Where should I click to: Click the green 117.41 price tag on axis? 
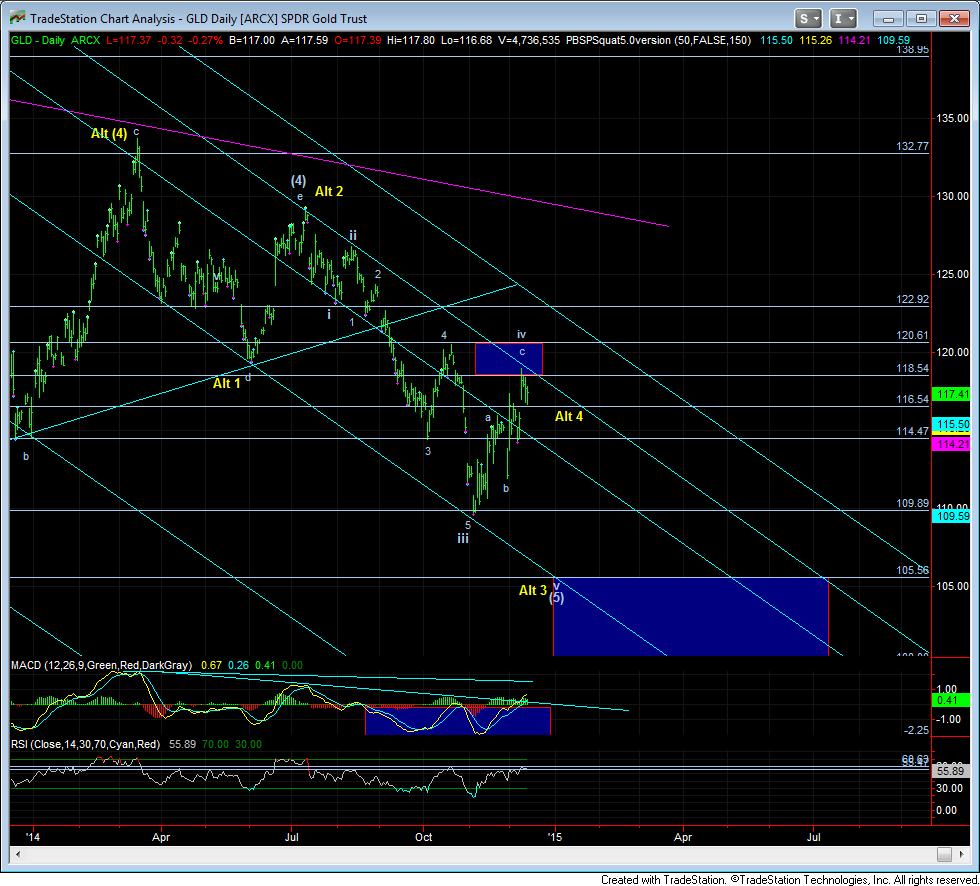click(x=951, y=394)
